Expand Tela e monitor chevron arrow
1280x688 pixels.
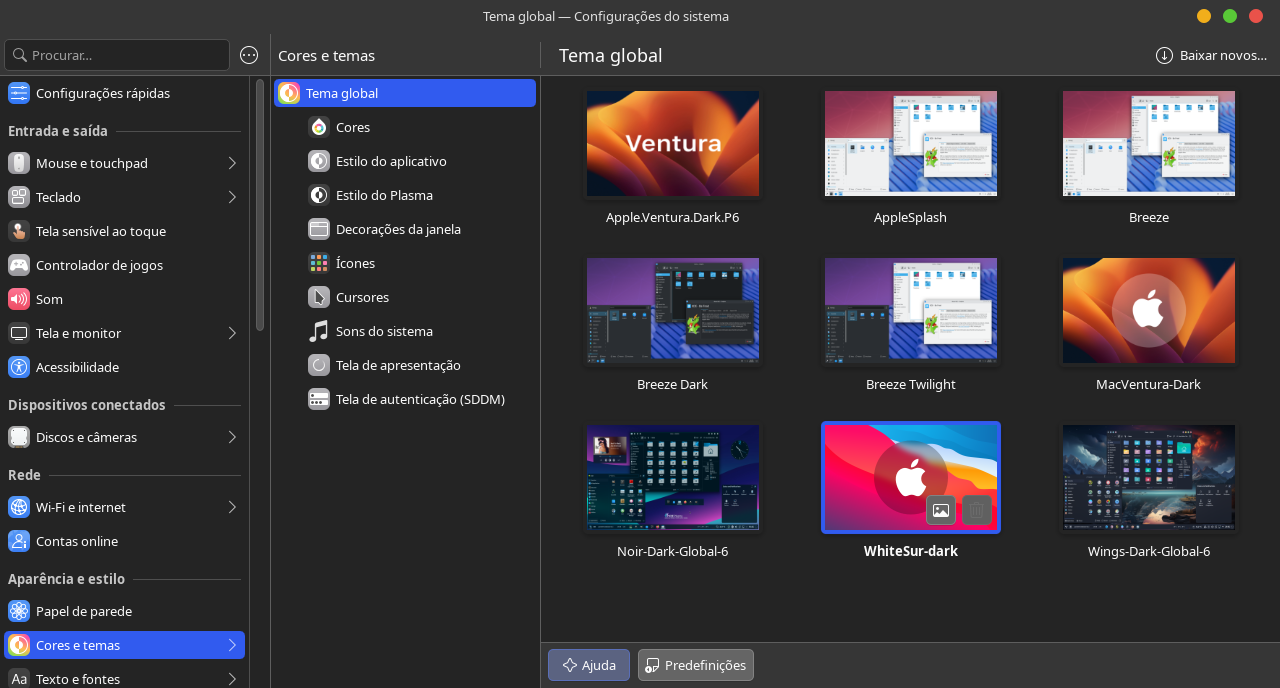(232, 333)
